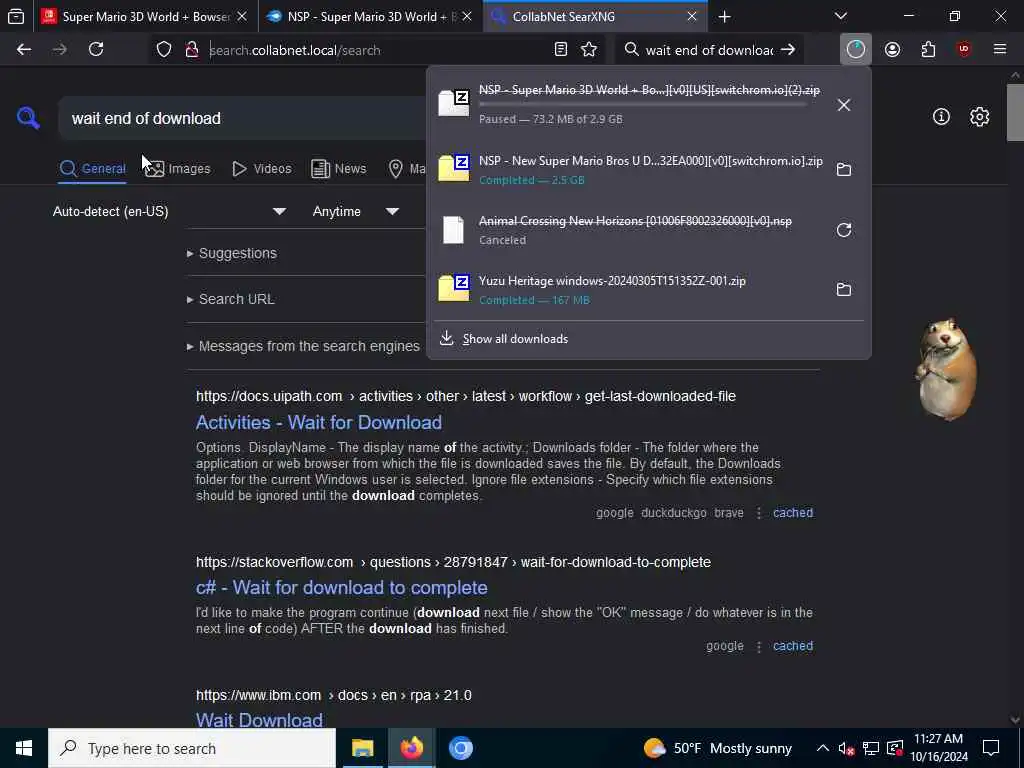Reload the current page

coord(96,50)
